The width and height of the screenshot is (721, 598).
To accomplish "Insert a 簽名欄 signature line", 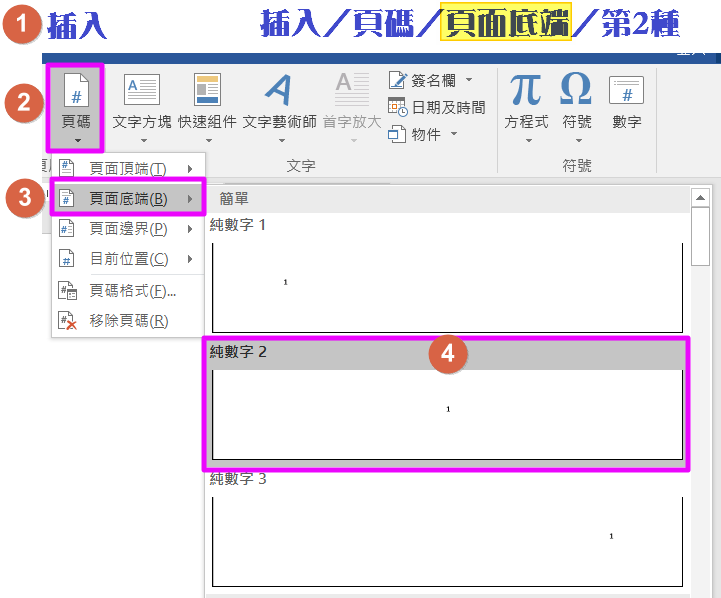I will [422, 80].
